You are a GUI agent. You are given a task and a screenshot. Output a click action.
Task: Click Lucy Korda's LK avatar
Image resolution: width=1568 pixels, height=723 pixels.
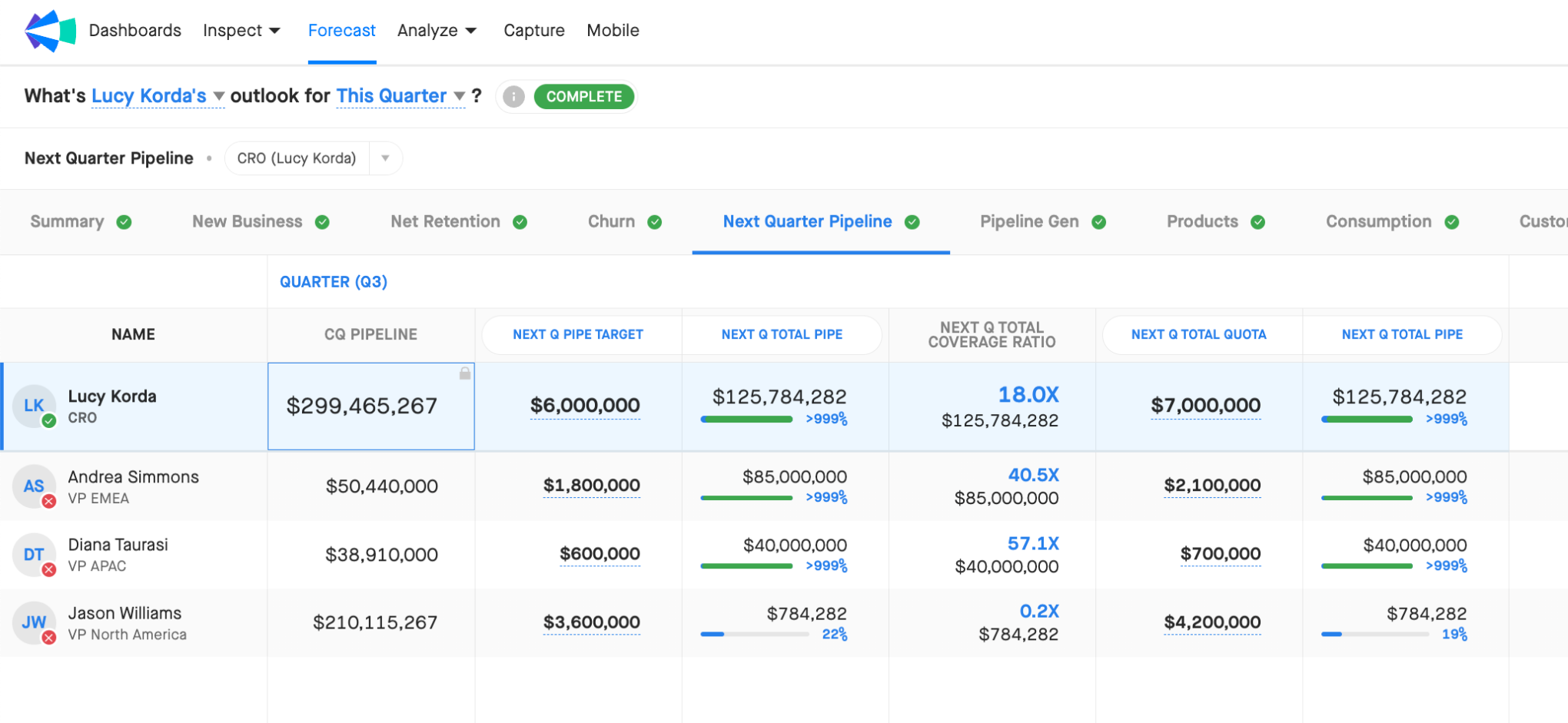pyautogui.click(x=34, y=406)
